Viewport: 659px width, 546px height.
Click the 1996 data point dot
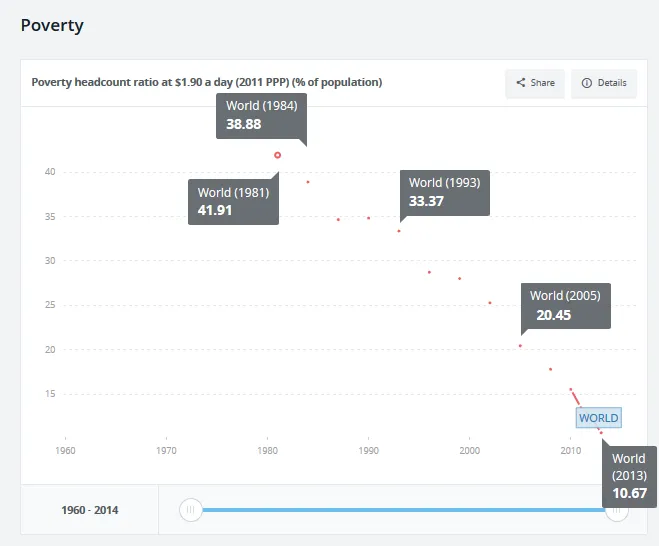429,272
